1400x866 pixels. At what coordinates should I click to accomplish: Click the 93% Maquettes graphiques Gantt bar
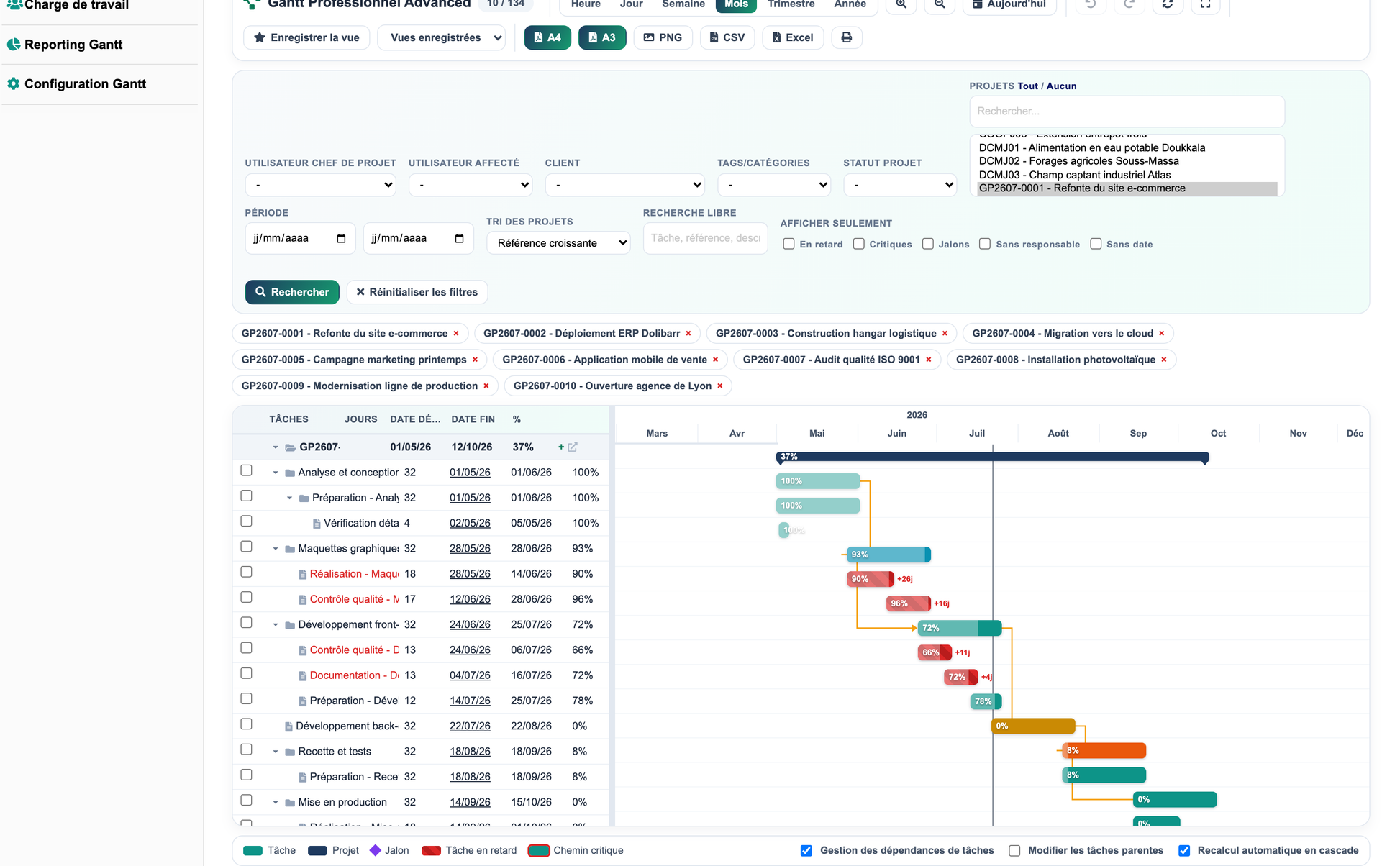point(888,555)
